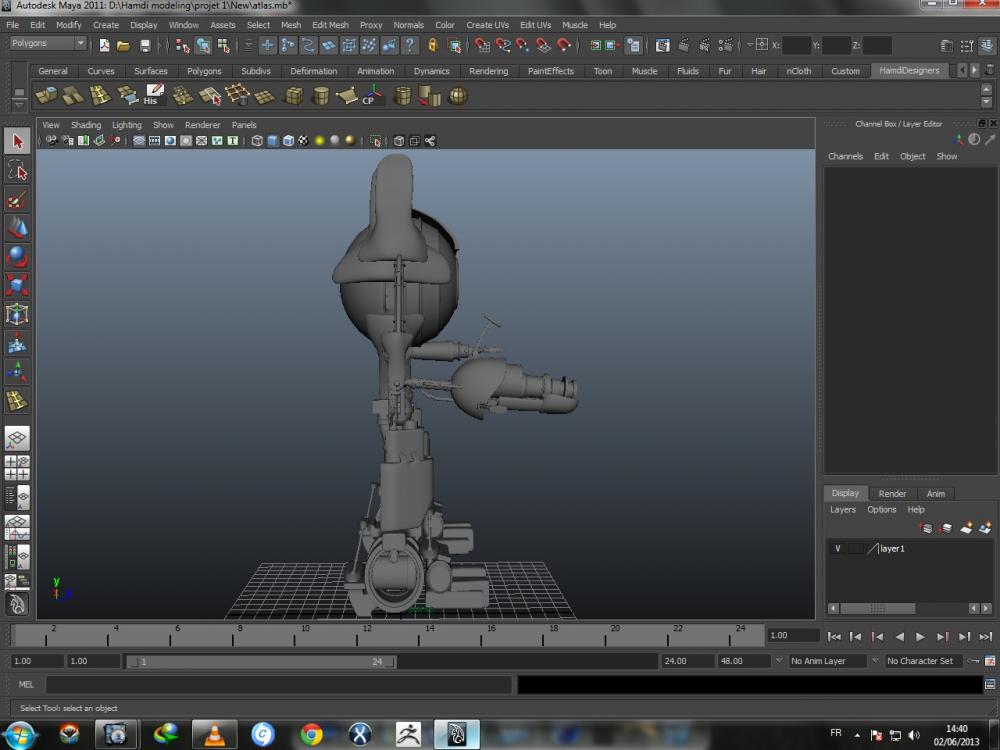
Task: Open the Edit Mesh menu
Action: (330, 25)
